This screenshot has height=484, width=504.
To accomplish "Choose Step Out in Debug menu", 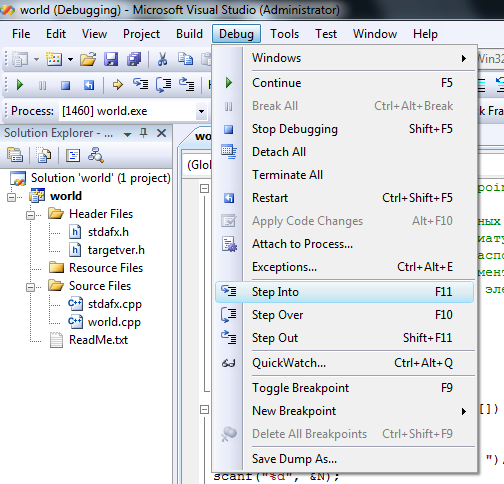I will [344, 338].
